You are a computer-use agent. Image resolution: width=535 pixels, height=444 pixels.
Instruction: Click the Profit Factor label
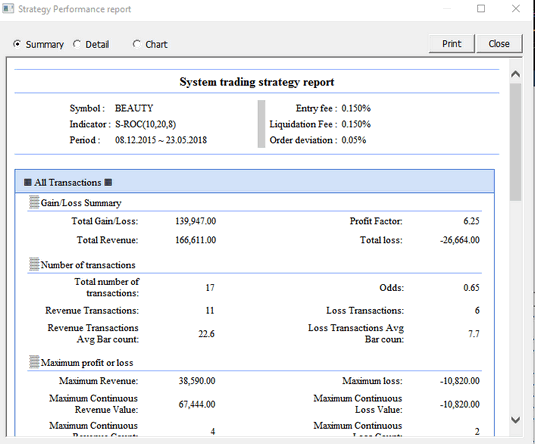click(x=376, y=221)
